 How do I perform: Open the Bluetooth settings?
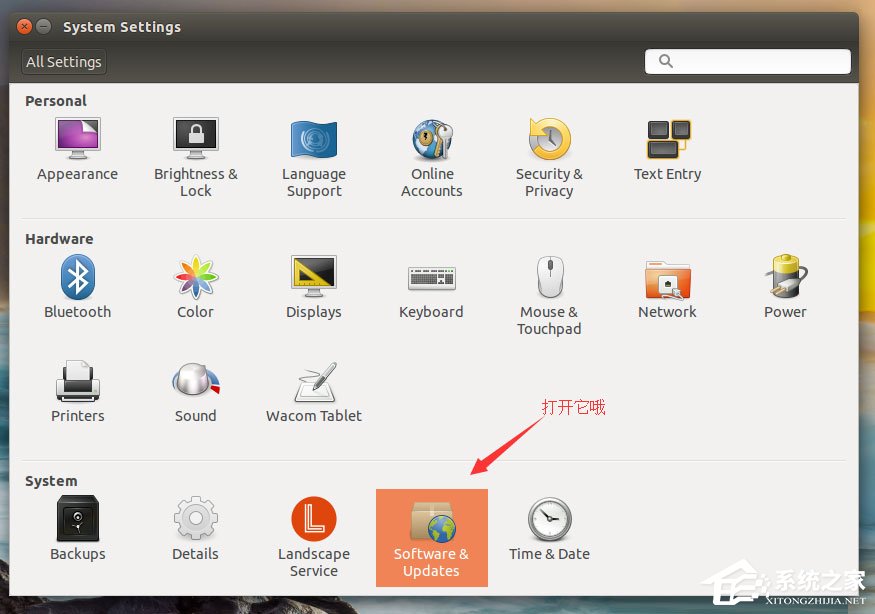[x=77, y=285]
